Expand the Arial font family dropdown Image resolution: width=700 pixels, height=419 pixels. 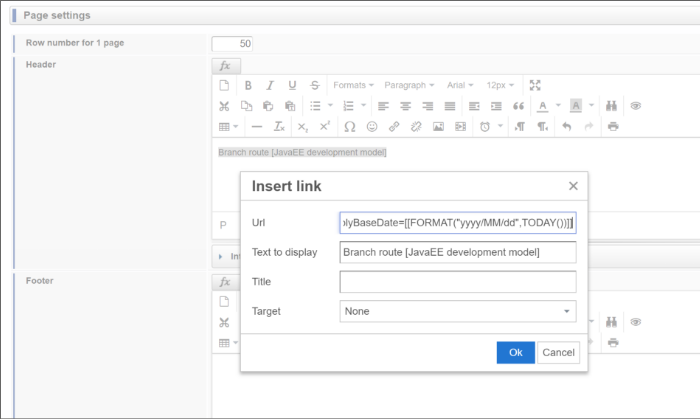[459, 85]
